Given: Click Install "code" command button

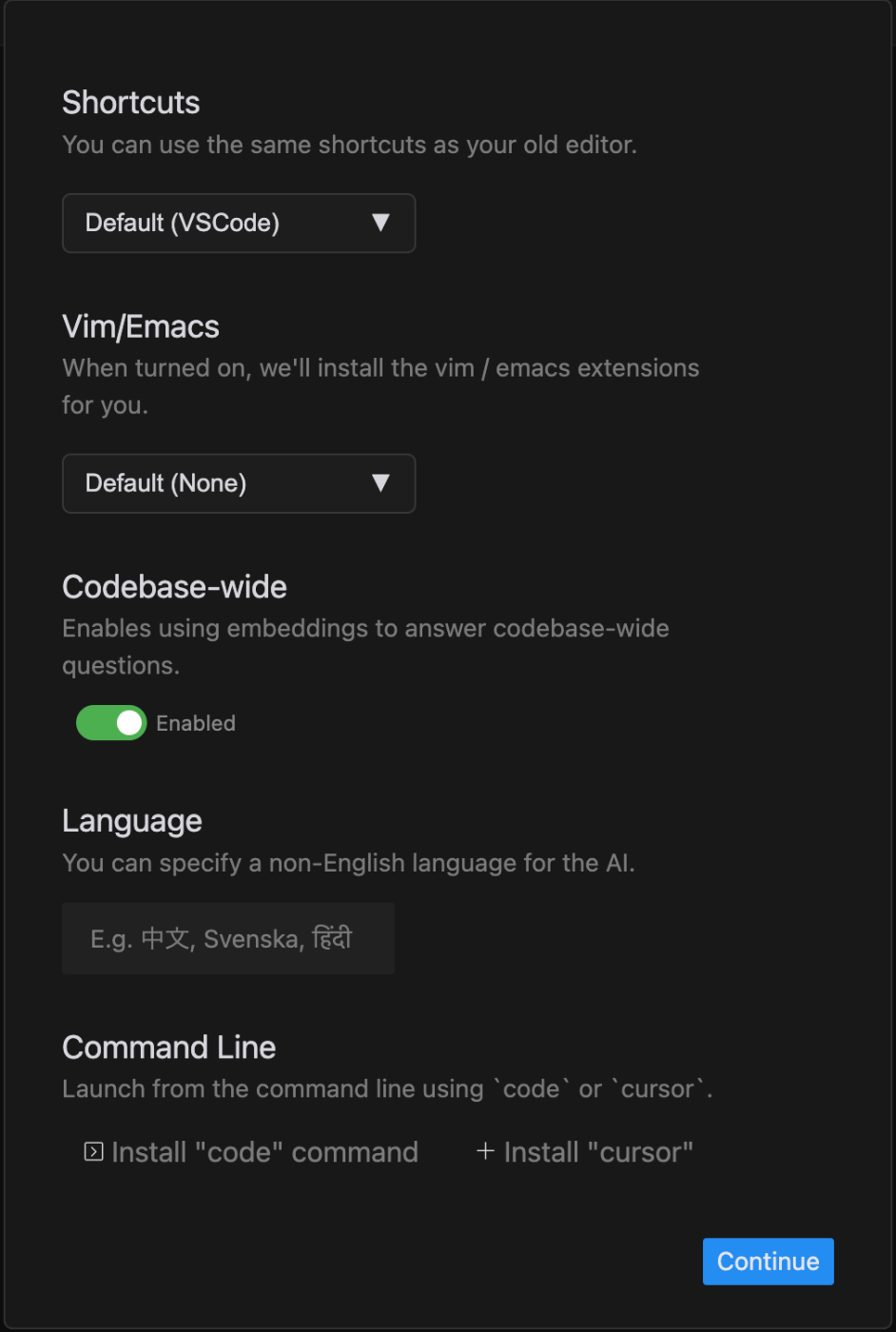Looking at the screenshot, I should pyautogui.click(x=251, y=1152).
